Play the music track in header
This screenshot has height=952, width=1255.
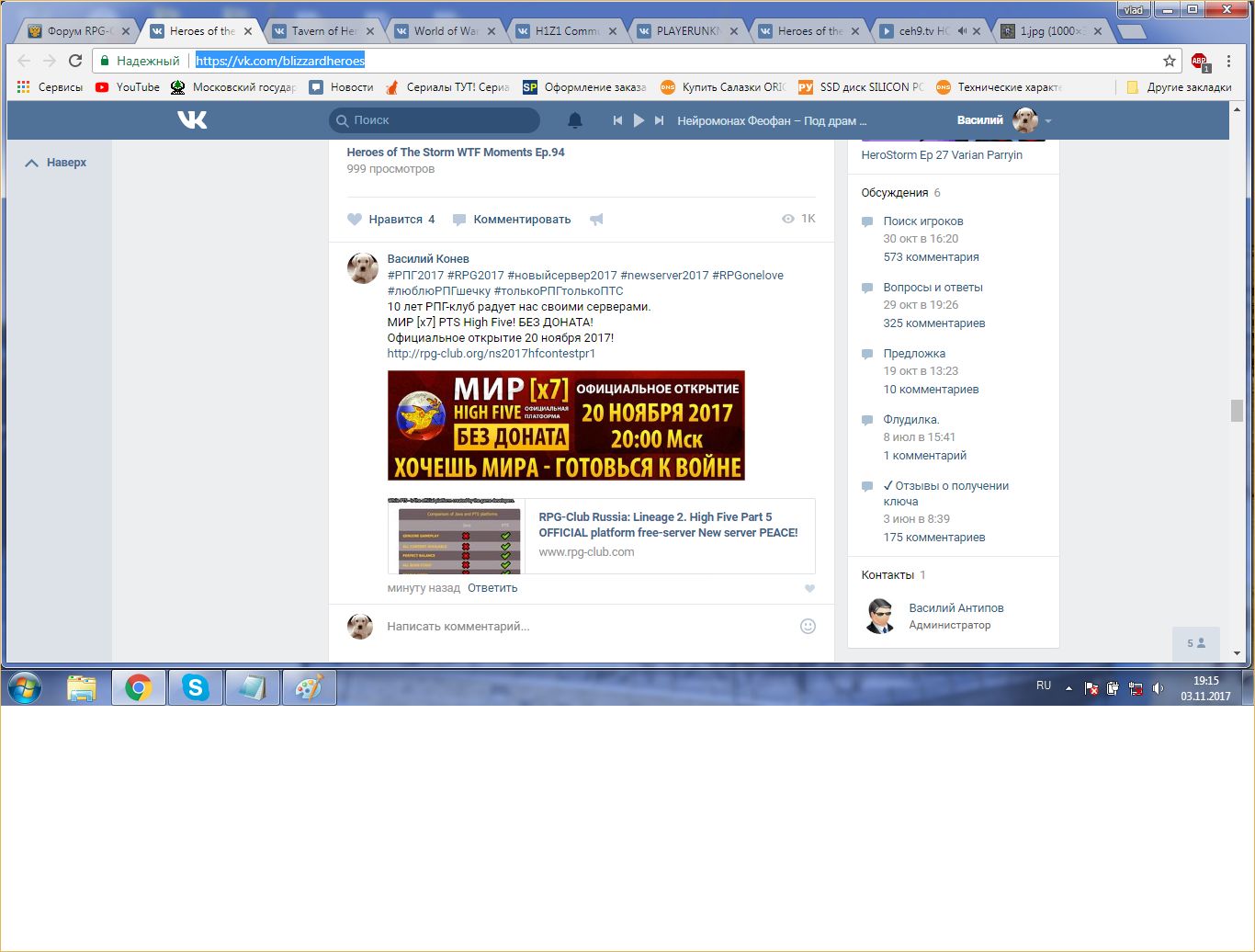point(639,120)
